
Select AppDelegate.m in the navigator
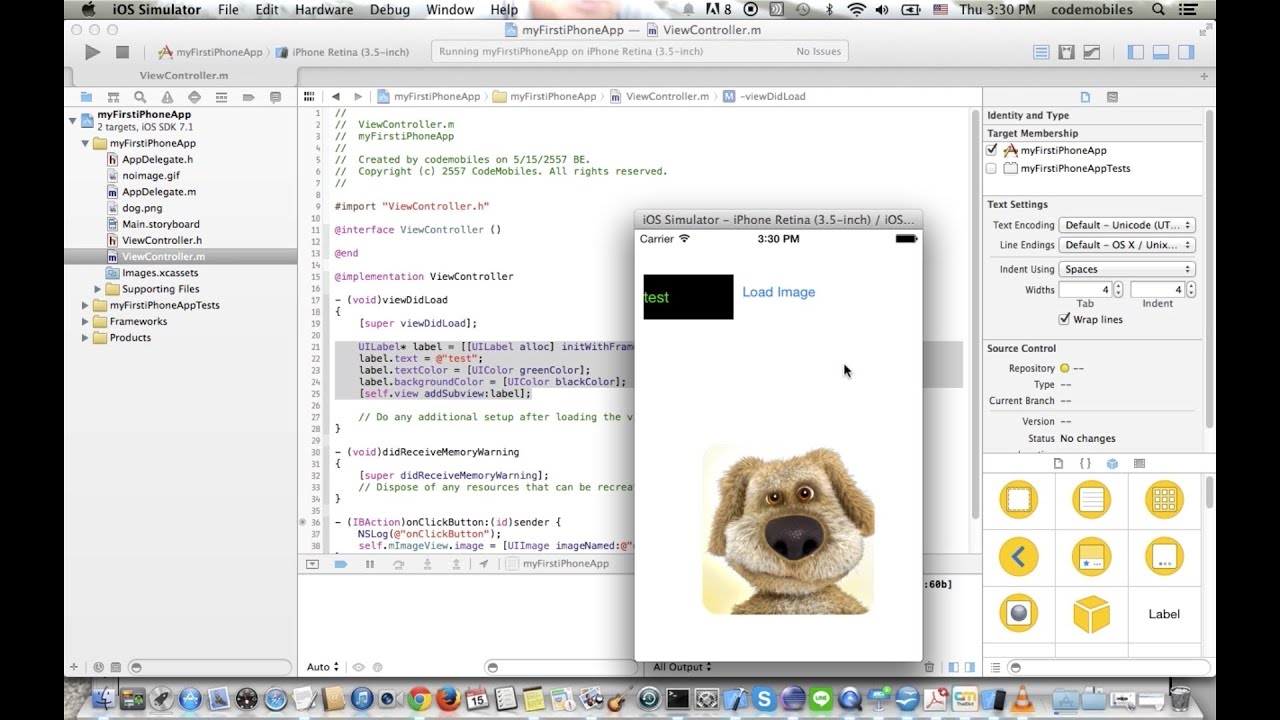point(158,192)
